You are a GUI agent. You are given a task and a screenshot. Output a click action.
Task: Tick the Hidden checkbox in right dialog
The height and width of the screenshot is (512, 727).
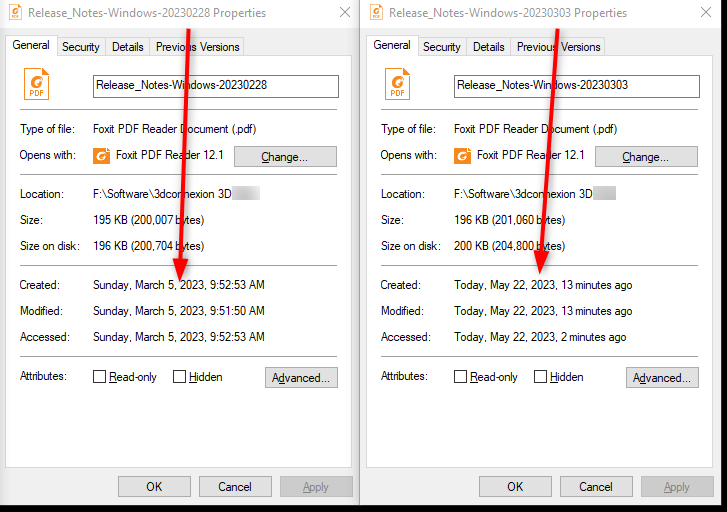tap(540, 377)
